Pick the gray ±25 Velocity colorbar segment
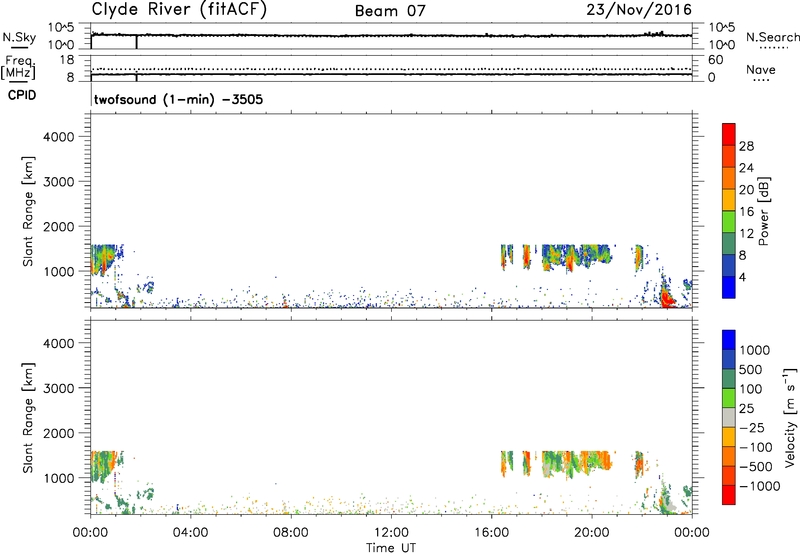The height and width of the screenshot is (554, 800). tap(729, 417)
